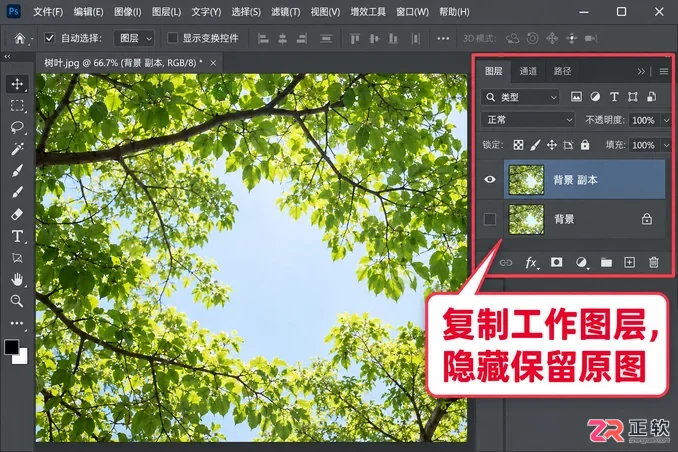This screenshot has height=452, width=678.
Task: Expand the toolbar double arrow
Action: click(7, 57)
